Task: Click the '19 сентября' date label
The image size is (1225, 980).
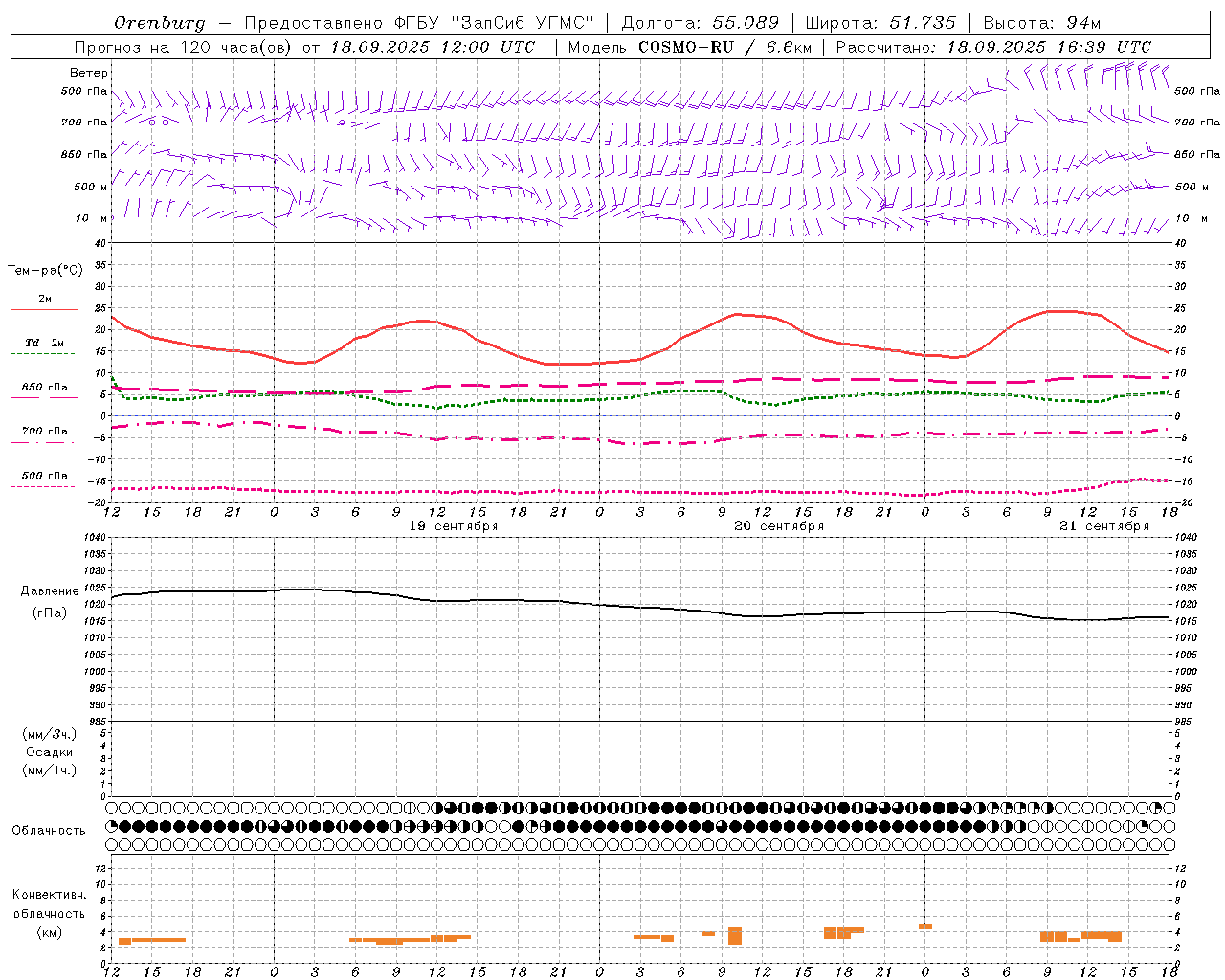Action: 454,526
